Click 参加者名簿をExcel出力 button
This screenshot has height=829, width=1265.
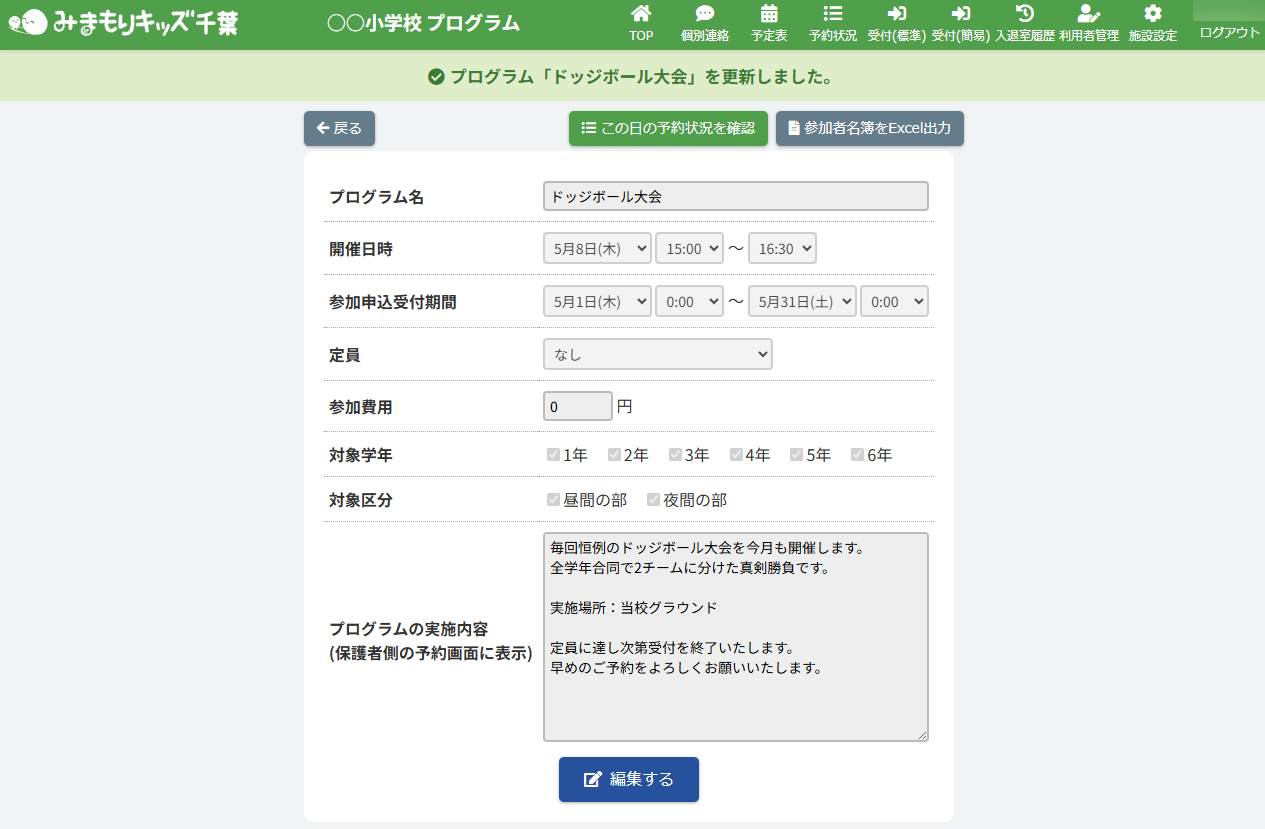[869, 128]
